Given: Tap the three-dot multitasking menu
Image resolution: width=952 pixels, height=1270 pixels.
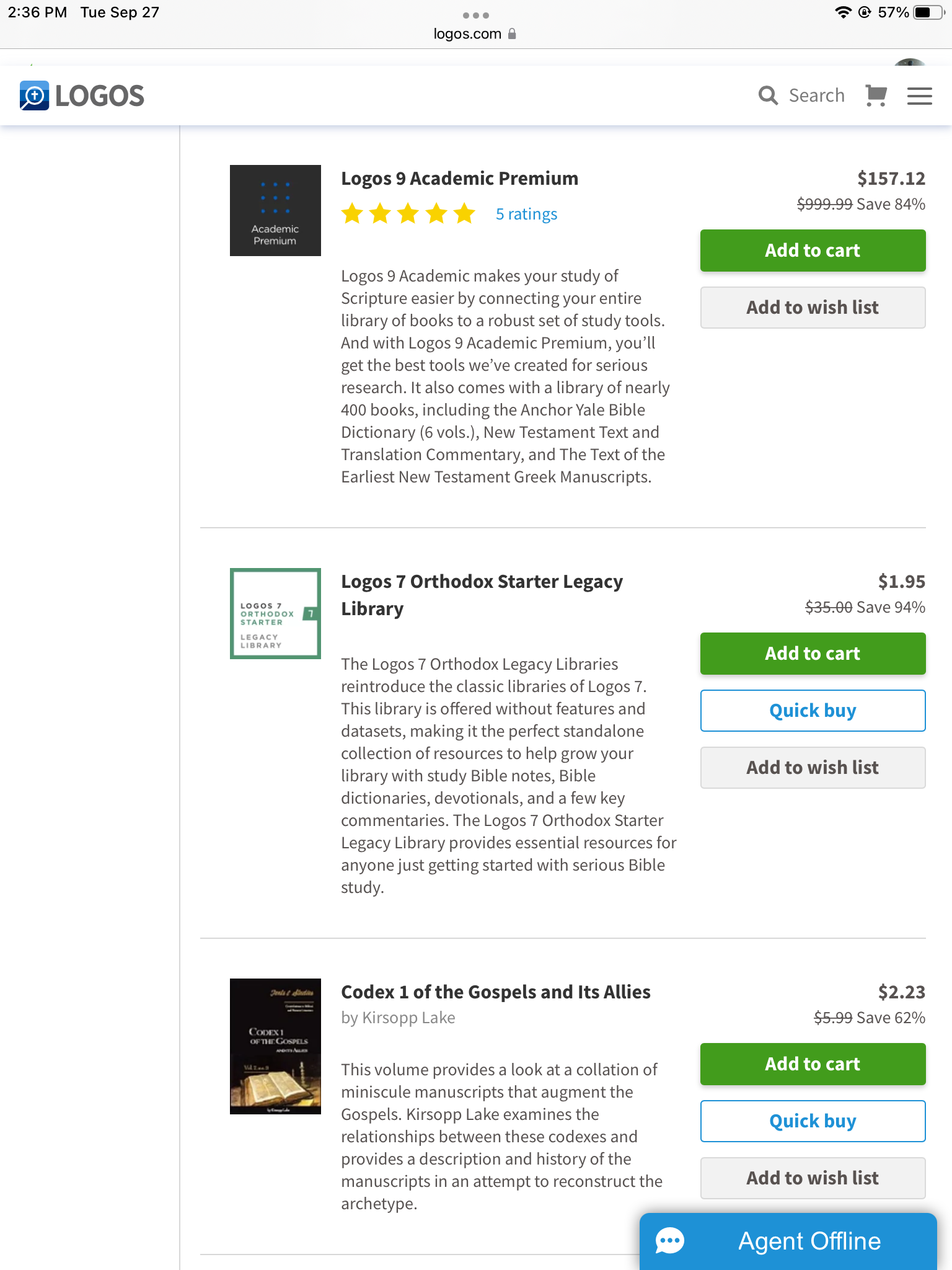Looking at the screenshot, I should click(475, 15).
